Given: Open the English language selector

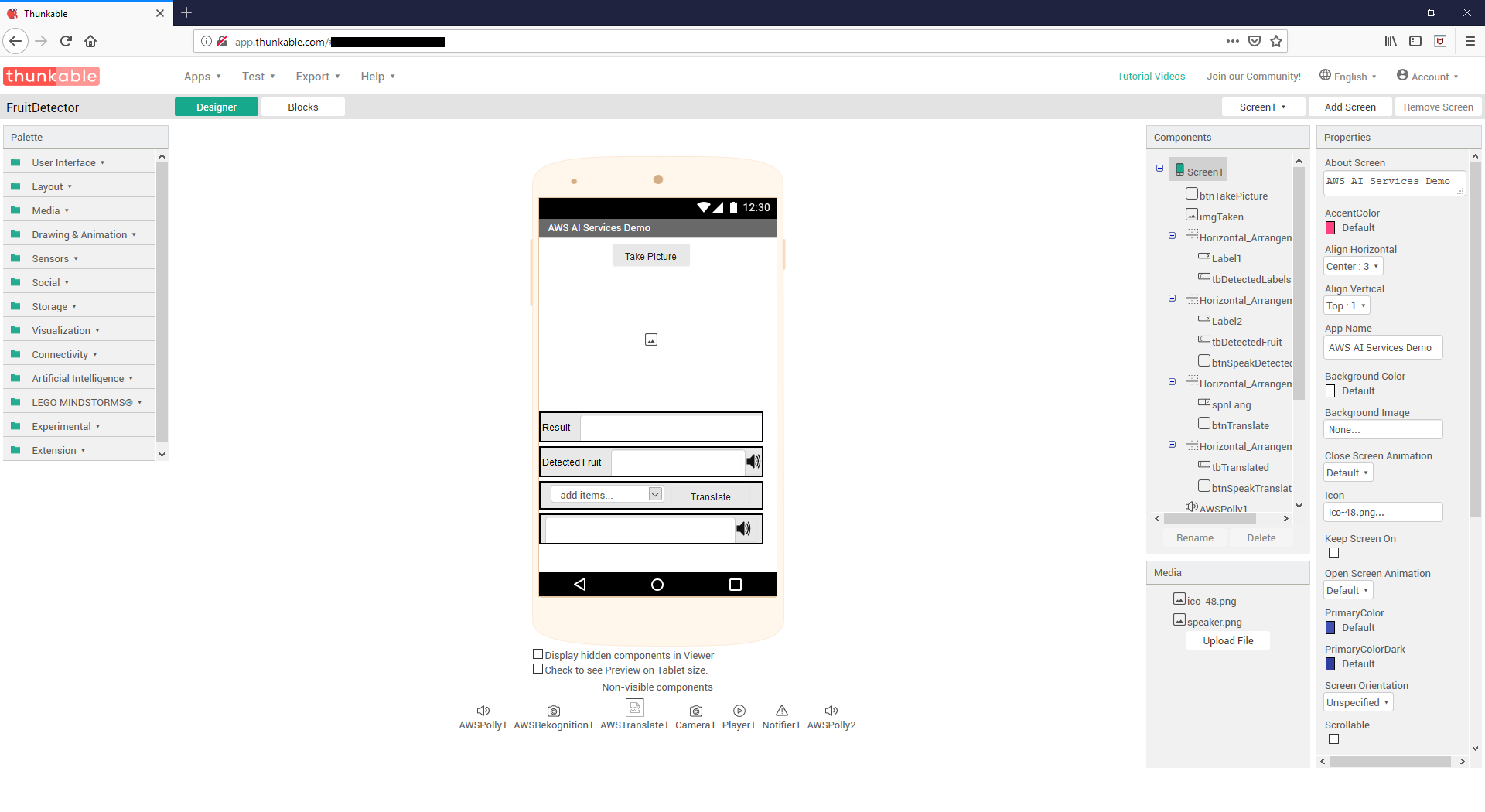Looking at the screenshot, I should click(1348, 76).
